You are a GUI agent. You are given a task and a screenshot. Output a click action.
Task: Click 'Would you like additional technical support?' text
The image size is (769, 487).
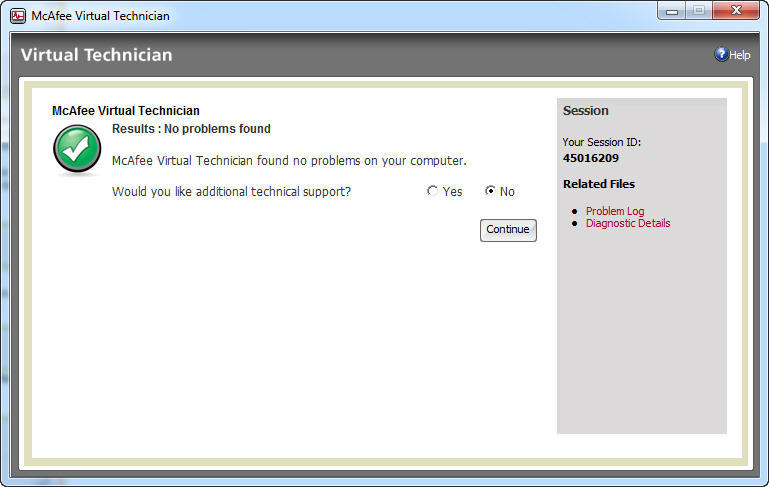[231, 191]
